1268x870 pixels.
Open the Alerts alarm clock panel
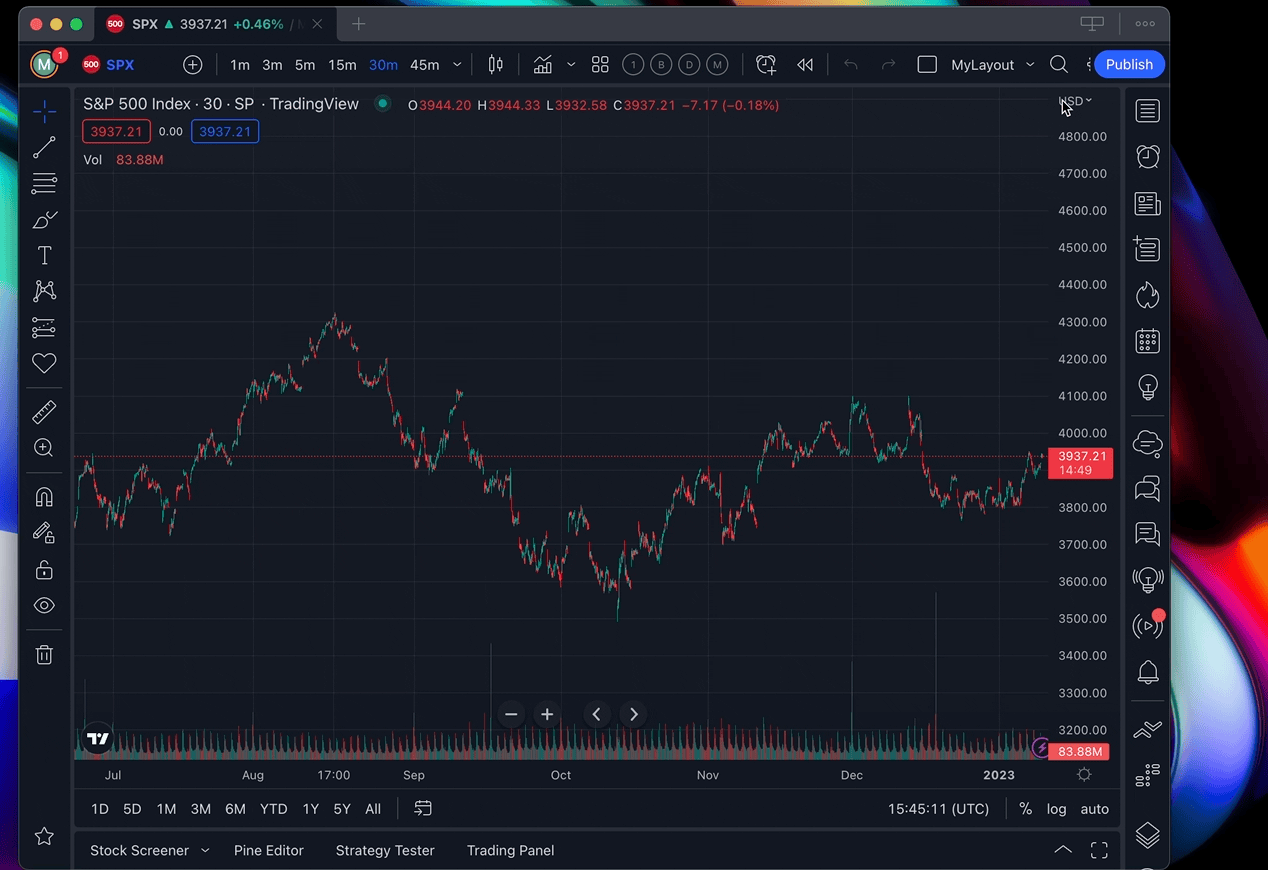click(1147, 157)
